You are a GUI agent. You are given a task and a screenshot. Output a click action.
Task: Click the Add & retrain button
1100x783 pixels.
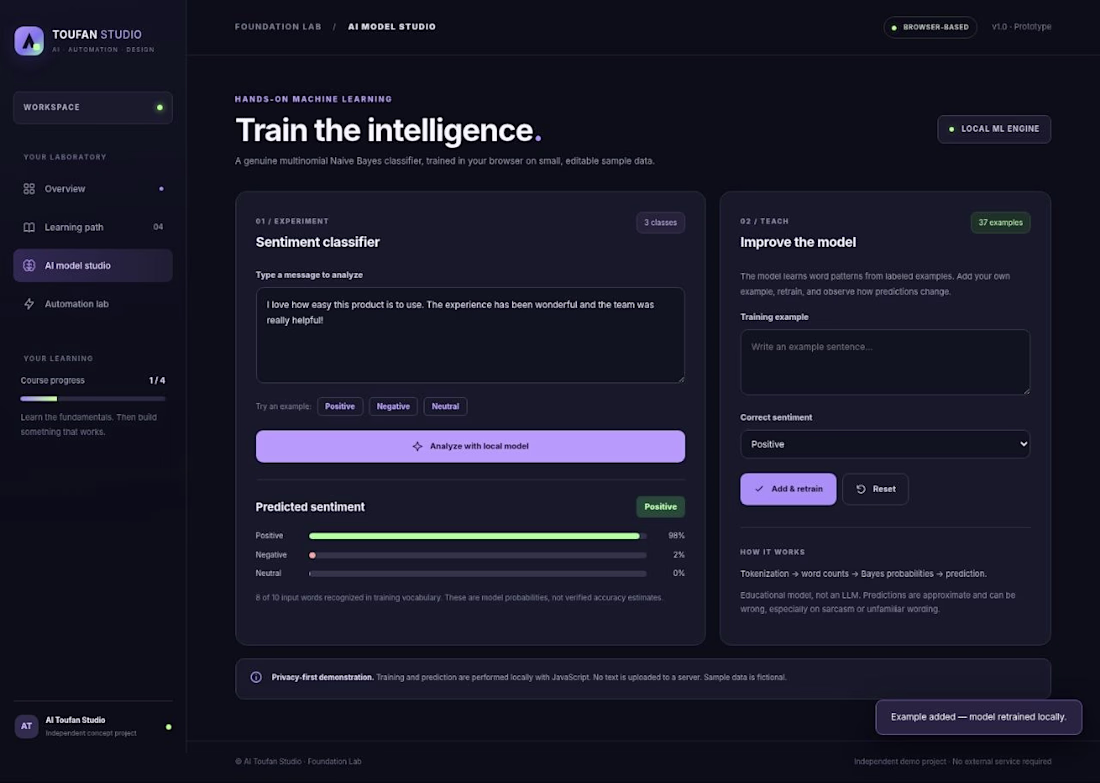pyautogui.click(x=788, y=489)
